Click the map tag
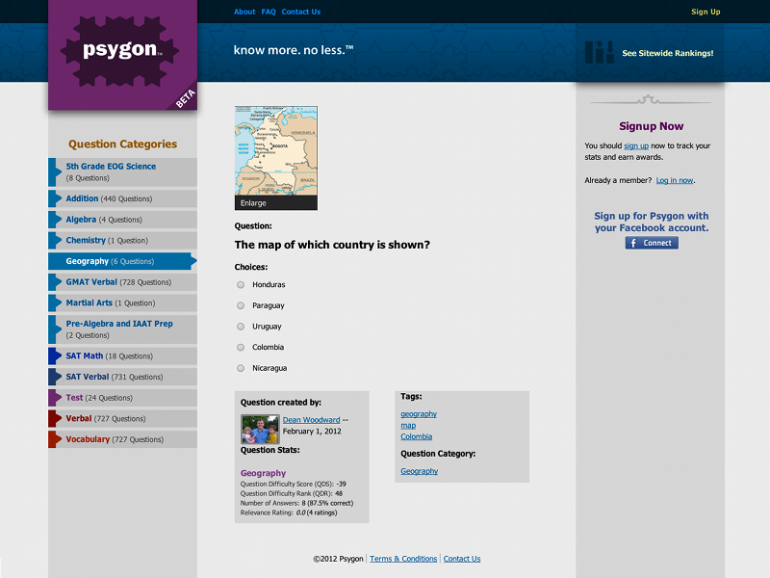 [x=408, y=426]
